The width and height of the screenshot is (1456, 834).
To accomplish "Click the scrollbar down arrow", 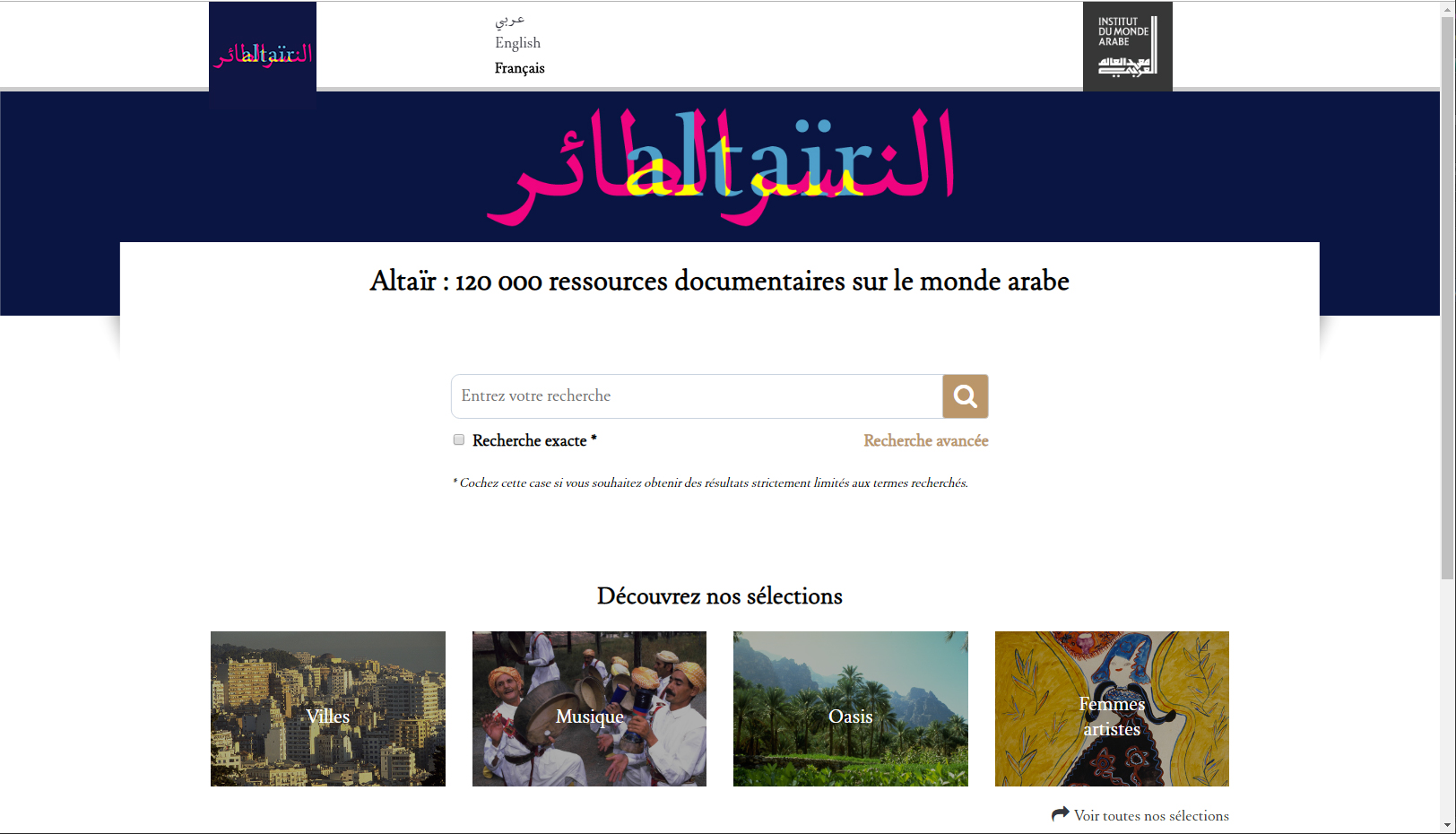I will [x=1448, y=825].
